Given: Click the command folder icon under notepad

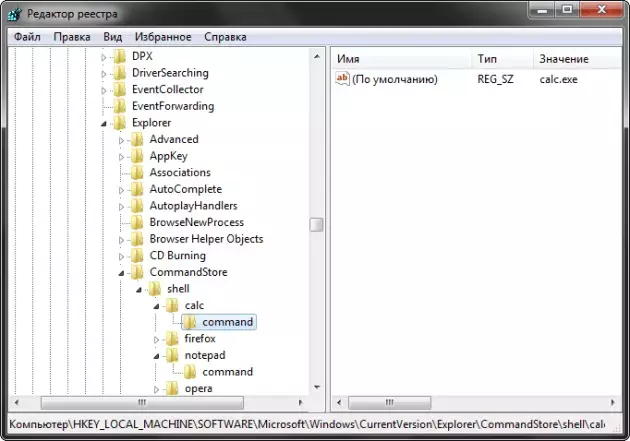Looking at the screenshot, I should [190, 372].
